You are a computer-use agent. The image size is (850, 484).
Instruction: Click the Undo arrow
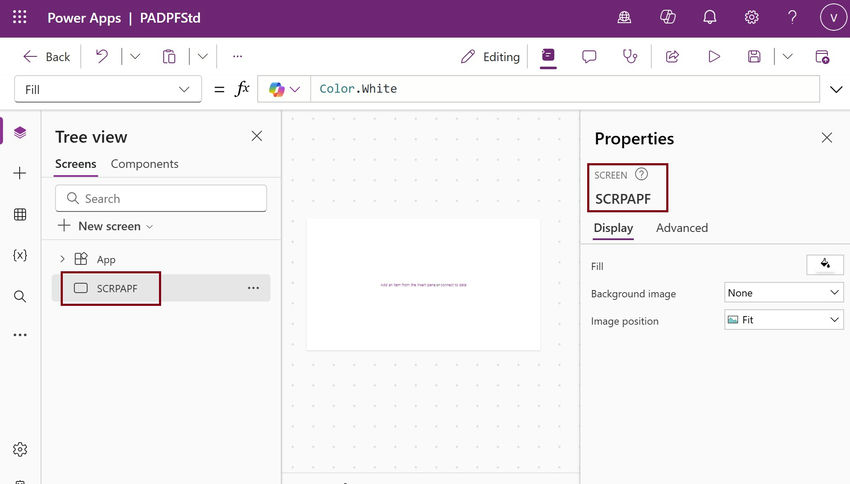(x=101, y=56)
